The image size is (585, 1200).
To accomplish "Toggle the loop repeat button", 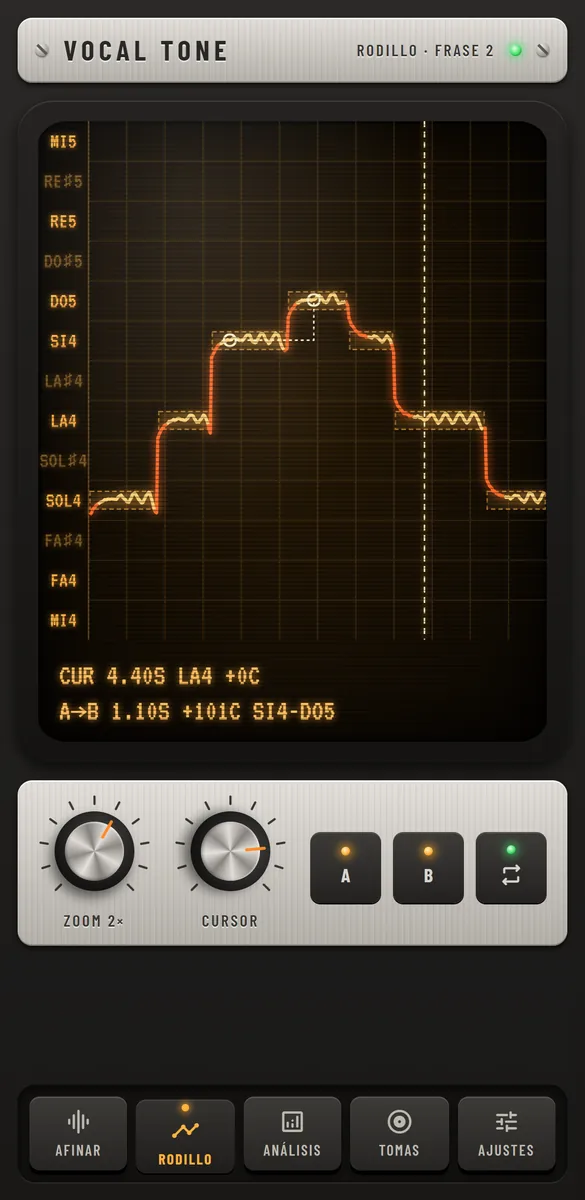I will click(511, 867).
